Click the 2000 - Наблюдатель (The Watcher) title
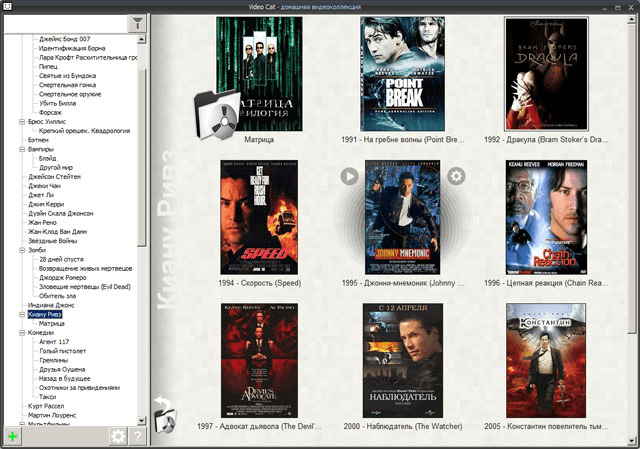This screenshot has width=640, height=449. coord(403,426)
